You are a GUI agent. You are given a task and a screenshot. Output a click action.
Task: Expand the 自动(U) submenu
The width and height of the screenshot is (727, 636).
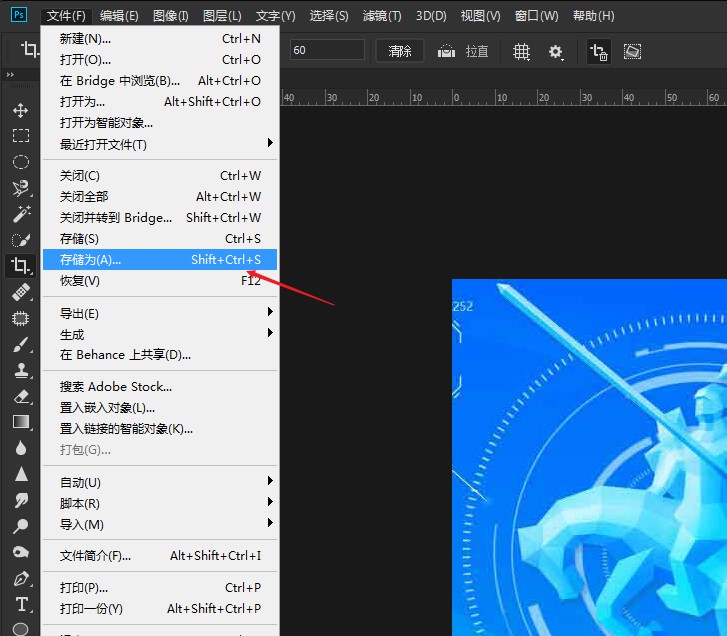coord(160,483)
